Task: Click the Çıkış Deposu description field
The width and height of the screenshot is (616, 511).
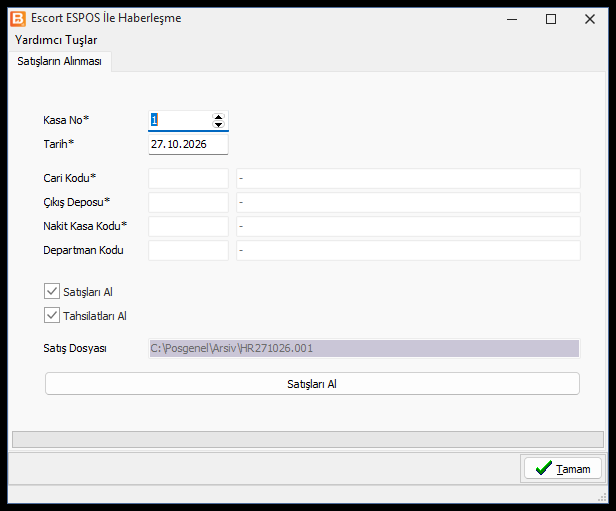Action: tap(408, 203)
